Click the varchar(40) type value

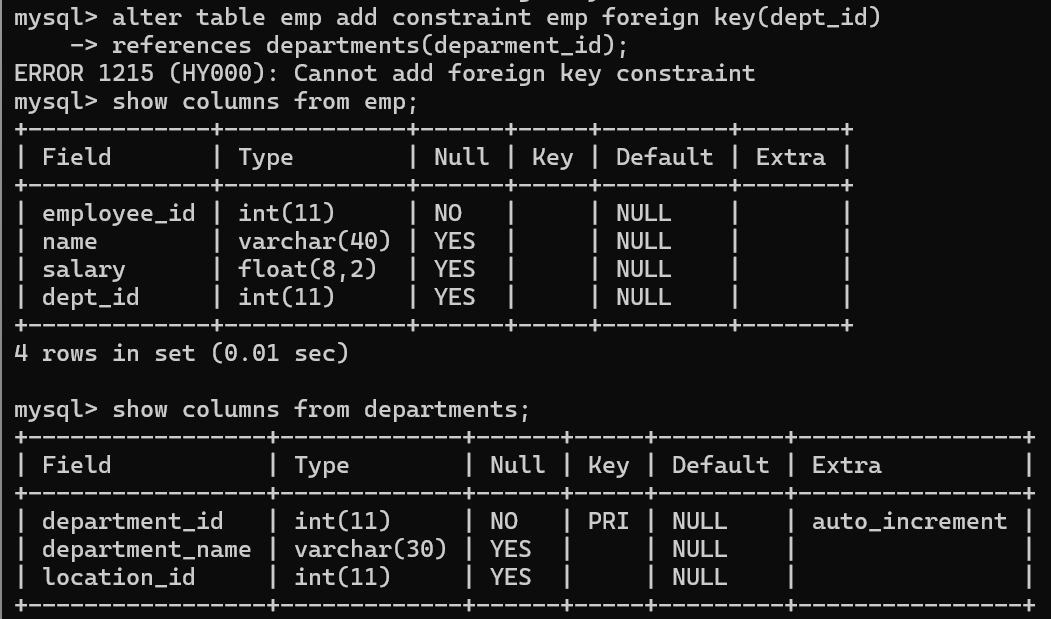[314, 241]
